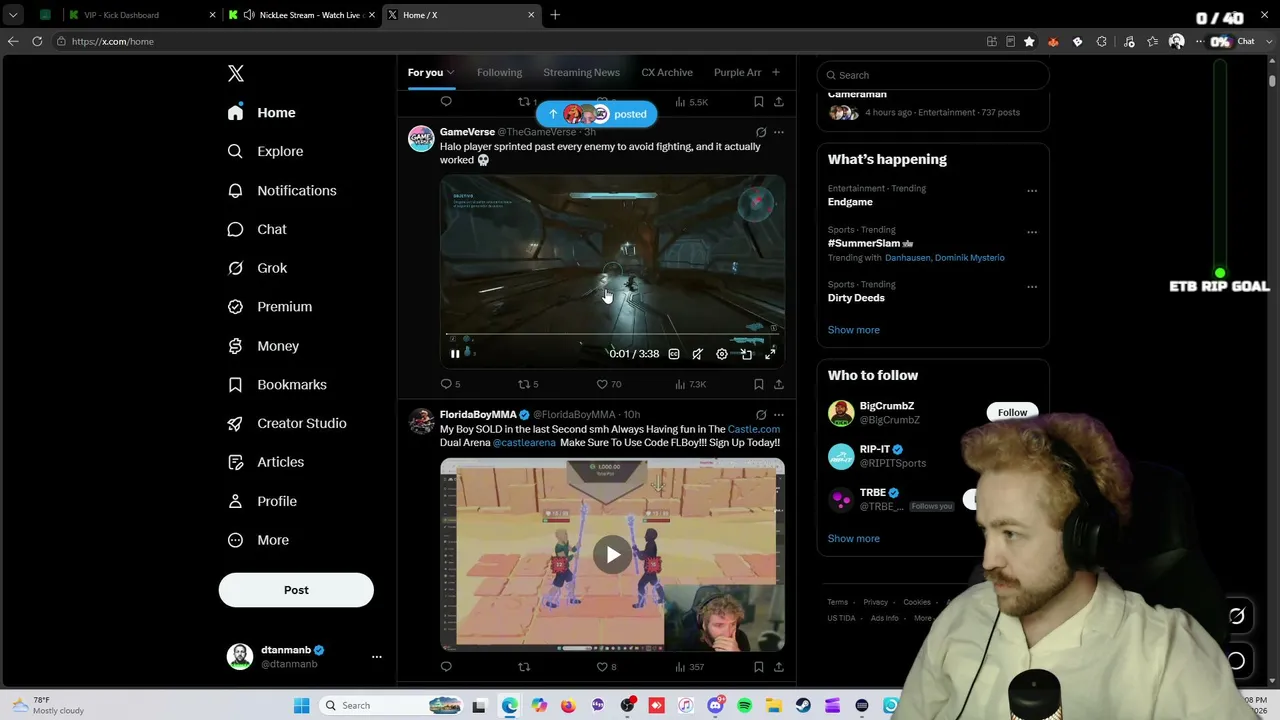Open Grok actions on FloridaBoyMMA post

[761, 414]
